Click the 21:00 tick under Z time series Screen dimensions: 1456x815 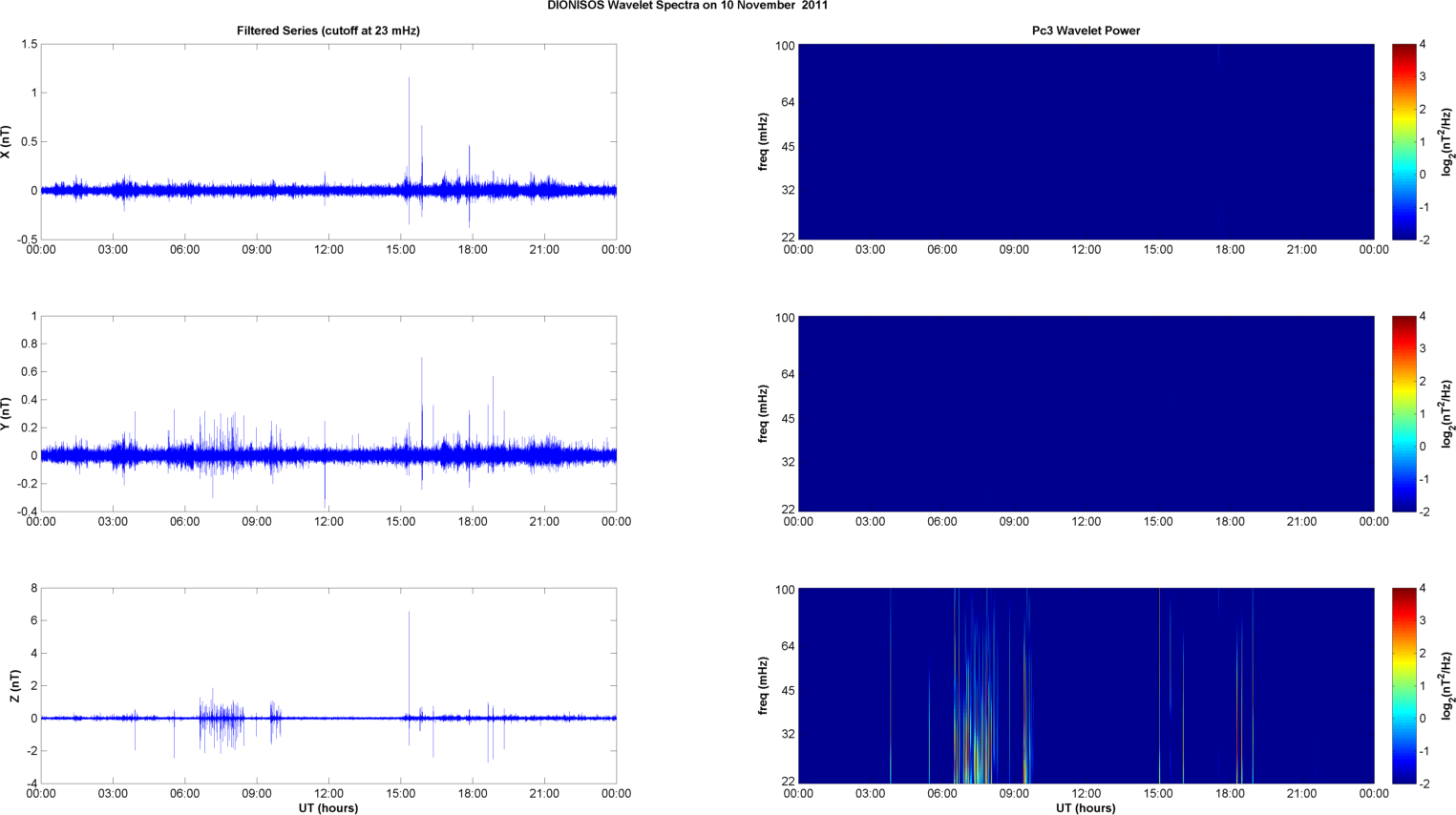tap(544, 794)
